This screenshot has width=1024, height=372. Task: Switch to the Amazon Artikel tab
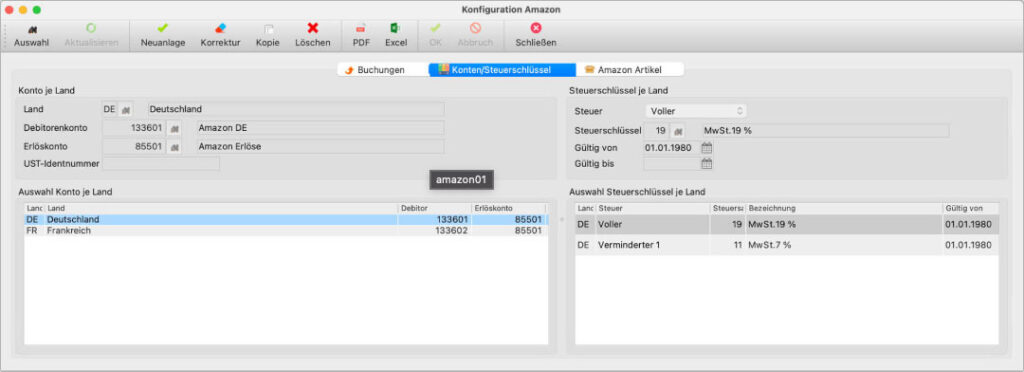[630, 70]
